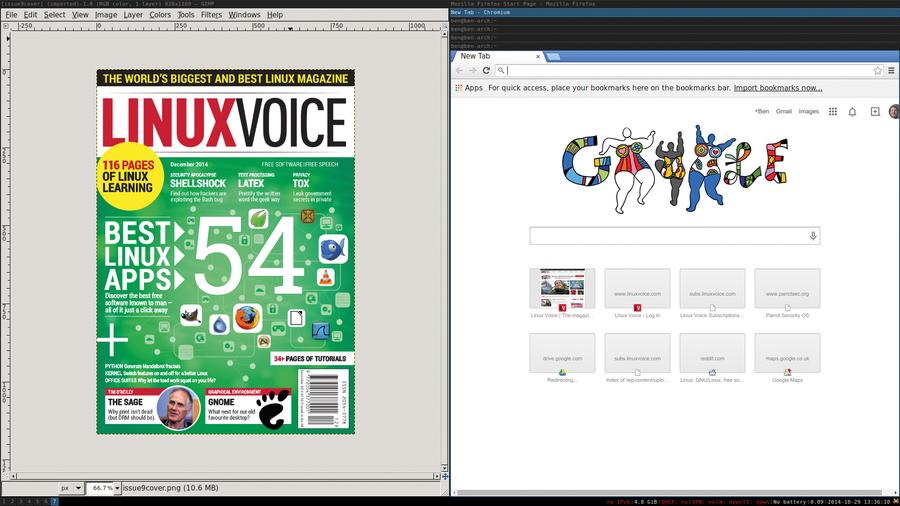
Task: Click the Google doodle logo
Action: (676, 168)
